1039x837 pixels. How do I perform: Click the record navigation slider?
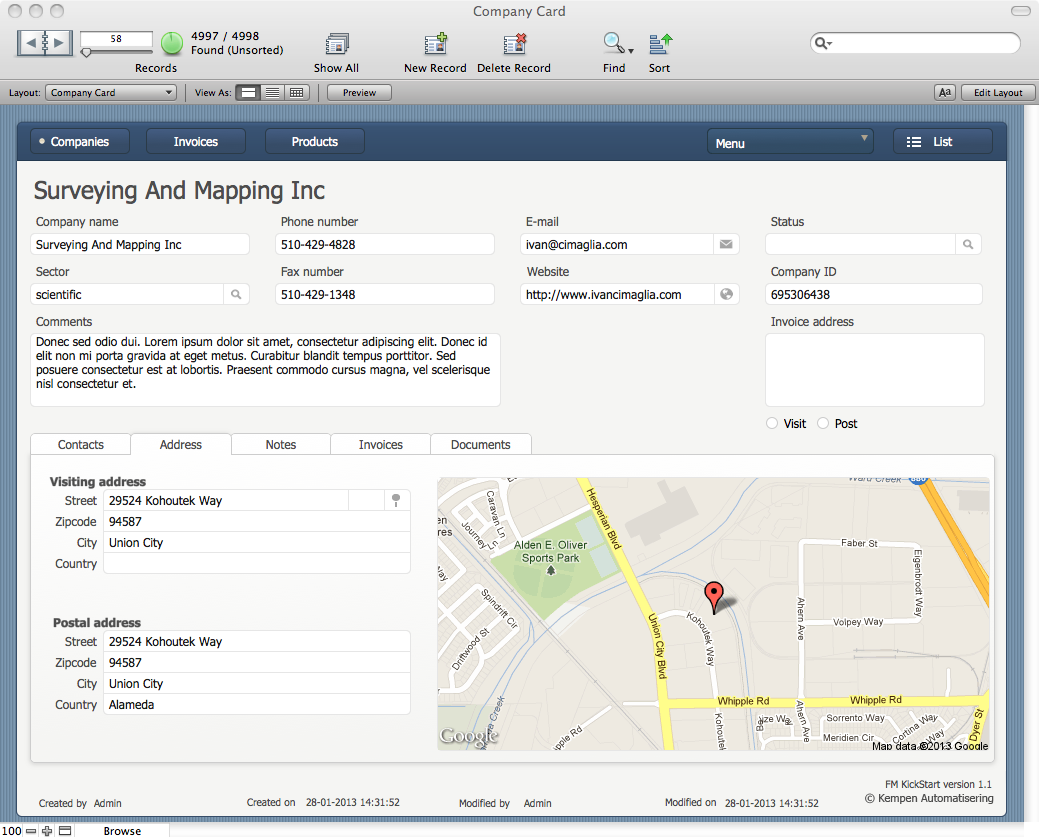pos(116,52)
